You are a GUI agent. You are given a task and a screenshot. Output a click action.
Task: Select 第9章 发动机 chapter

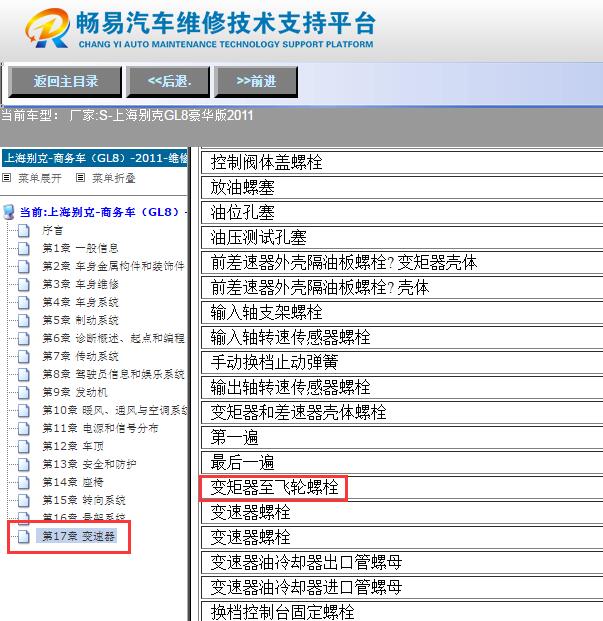pos(75,392)
